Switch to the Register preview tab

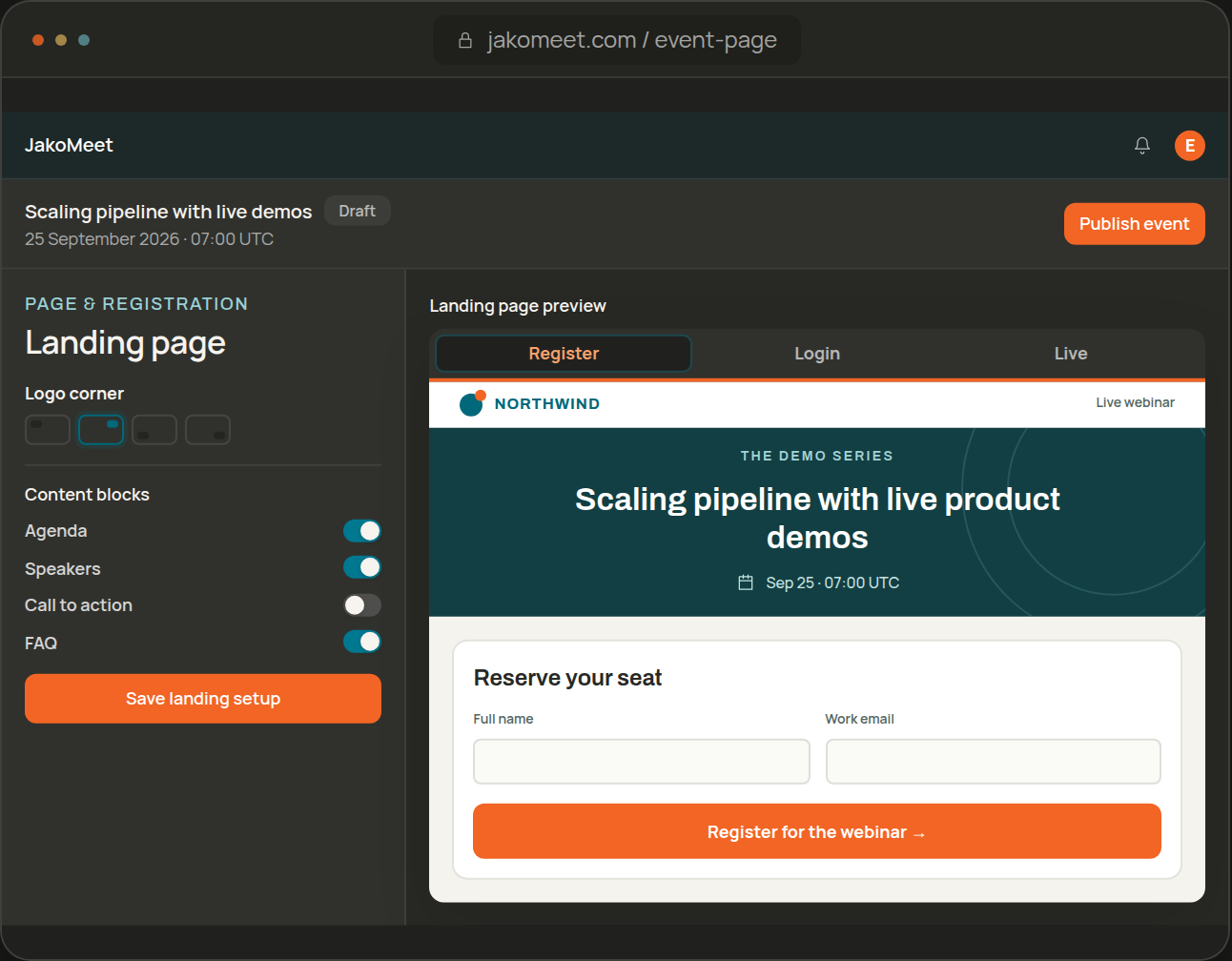[x=564, y=354]
